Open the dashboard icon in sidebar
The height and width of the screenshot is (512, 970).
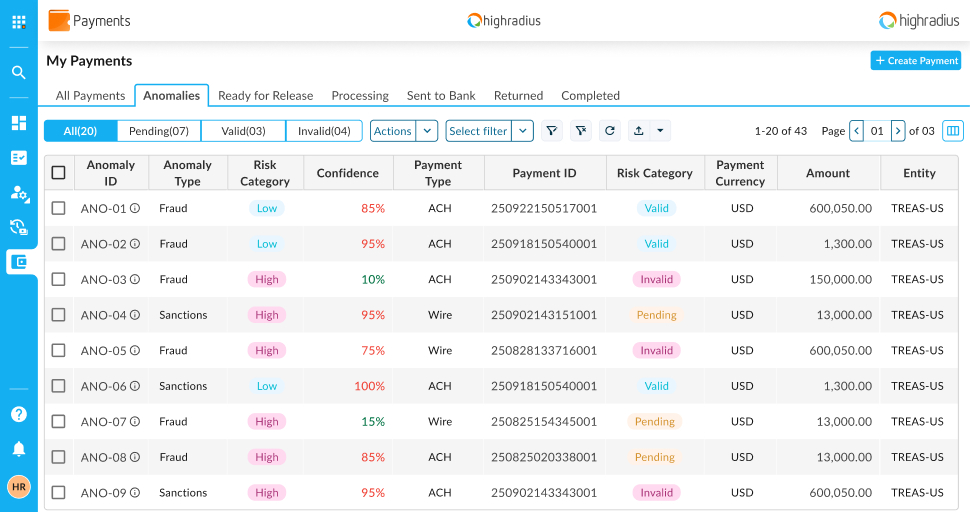[18, 123]
